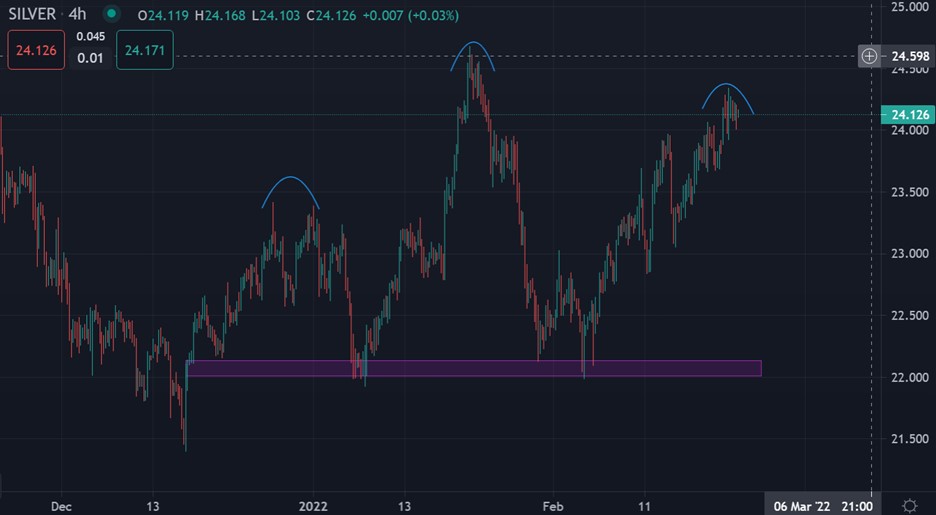Image resolution: width=936 pixels, height=515 pixels.
Task: Open the plus icon beside price 24.598
Action: pyautogui.click(x=869, y=56)
